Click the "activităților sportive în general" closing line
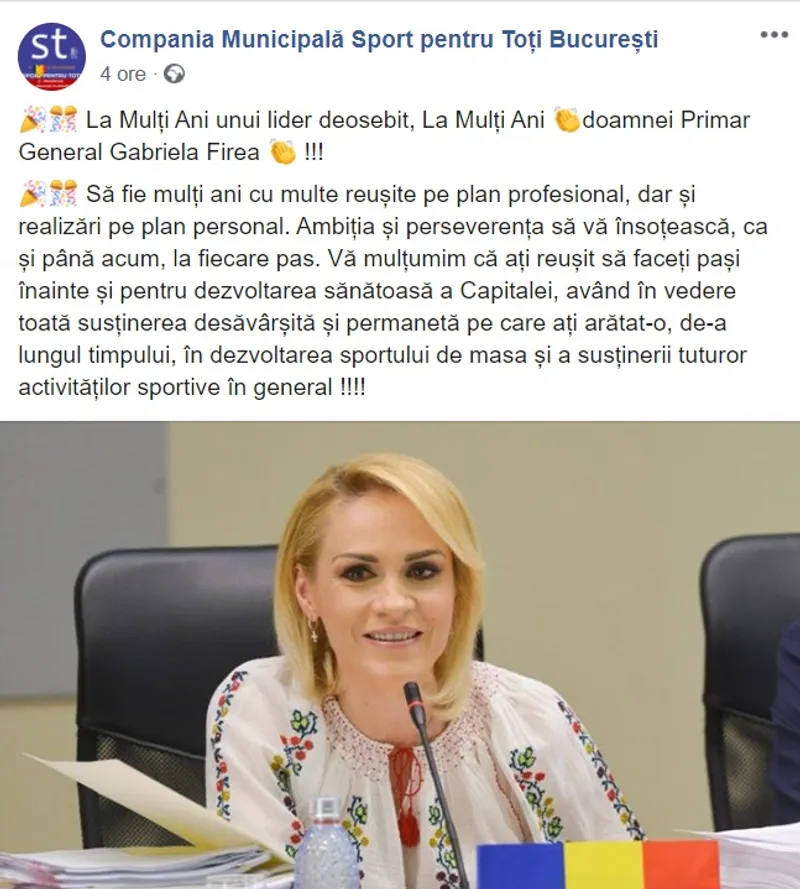 point(175,388)
